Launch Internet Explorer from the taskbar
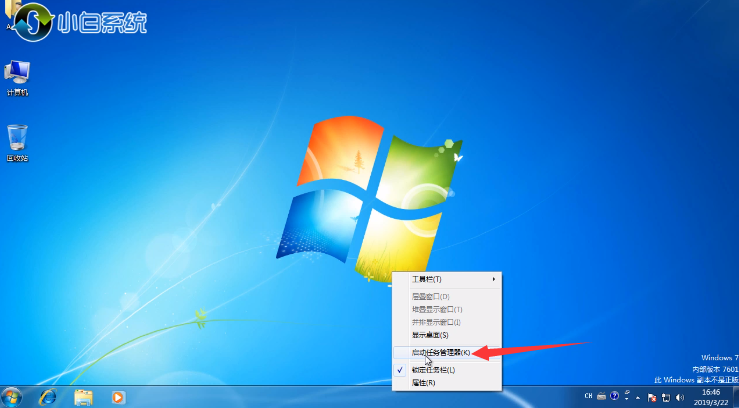 coord(48,397)
